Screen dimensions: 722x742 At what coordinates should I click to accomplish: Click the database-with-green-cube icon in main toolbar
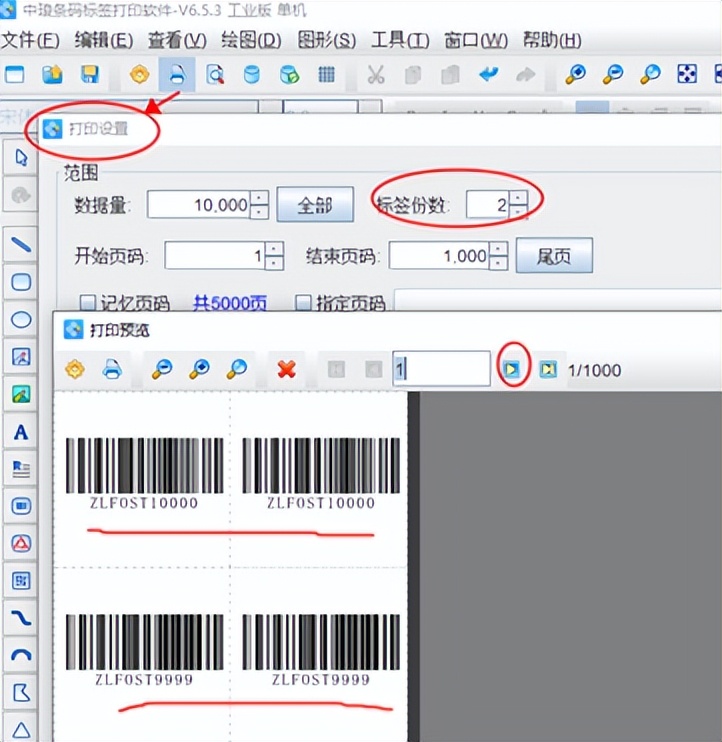click(289, 74)
